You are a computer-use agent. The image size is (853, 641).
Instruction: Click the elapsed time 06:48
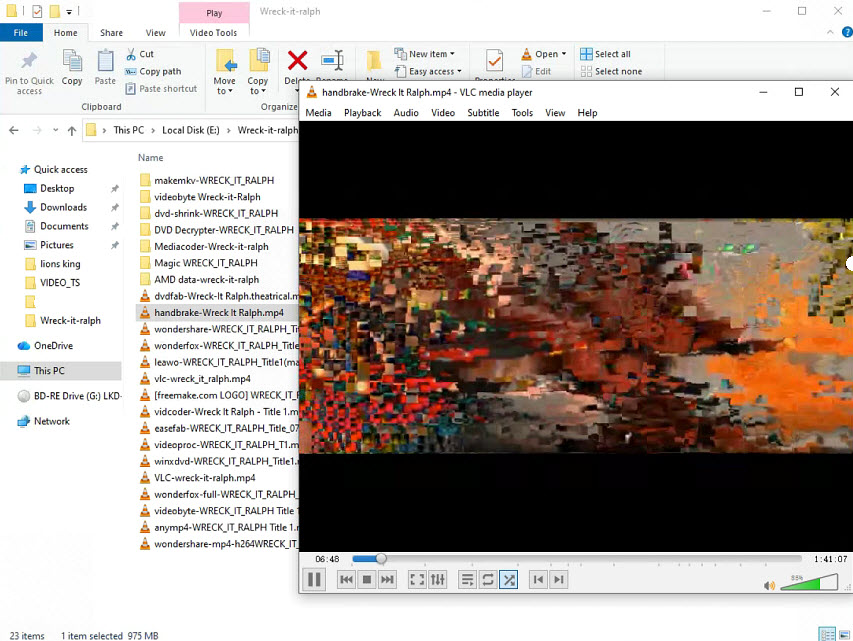(327, 559)
